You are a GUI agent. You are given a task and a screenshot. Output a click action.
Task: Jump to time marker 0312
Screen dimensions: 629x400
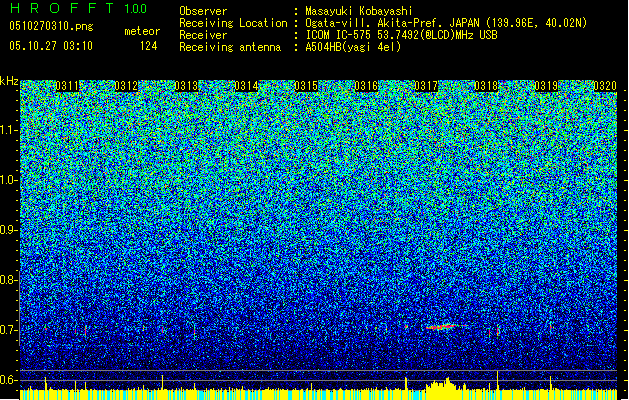tap(126, 86)
